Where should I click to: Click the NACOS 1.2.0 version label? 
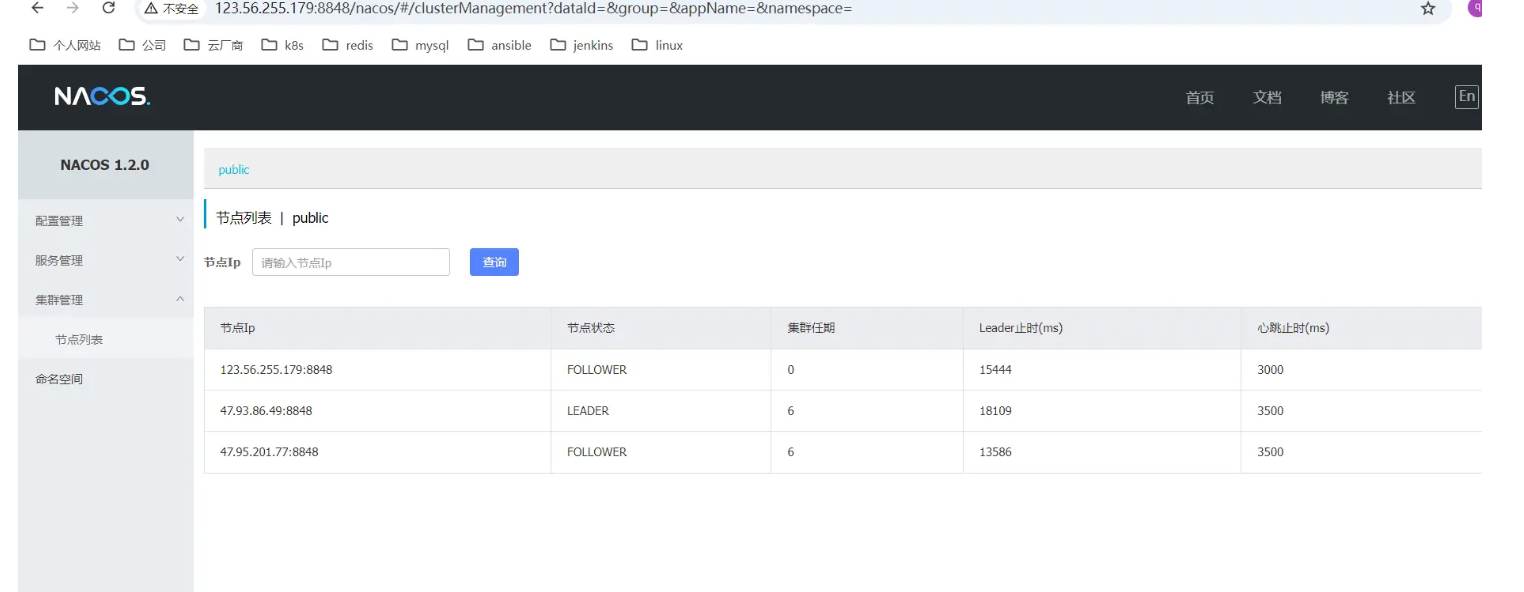pyautogui.click(x=105, y=165)
